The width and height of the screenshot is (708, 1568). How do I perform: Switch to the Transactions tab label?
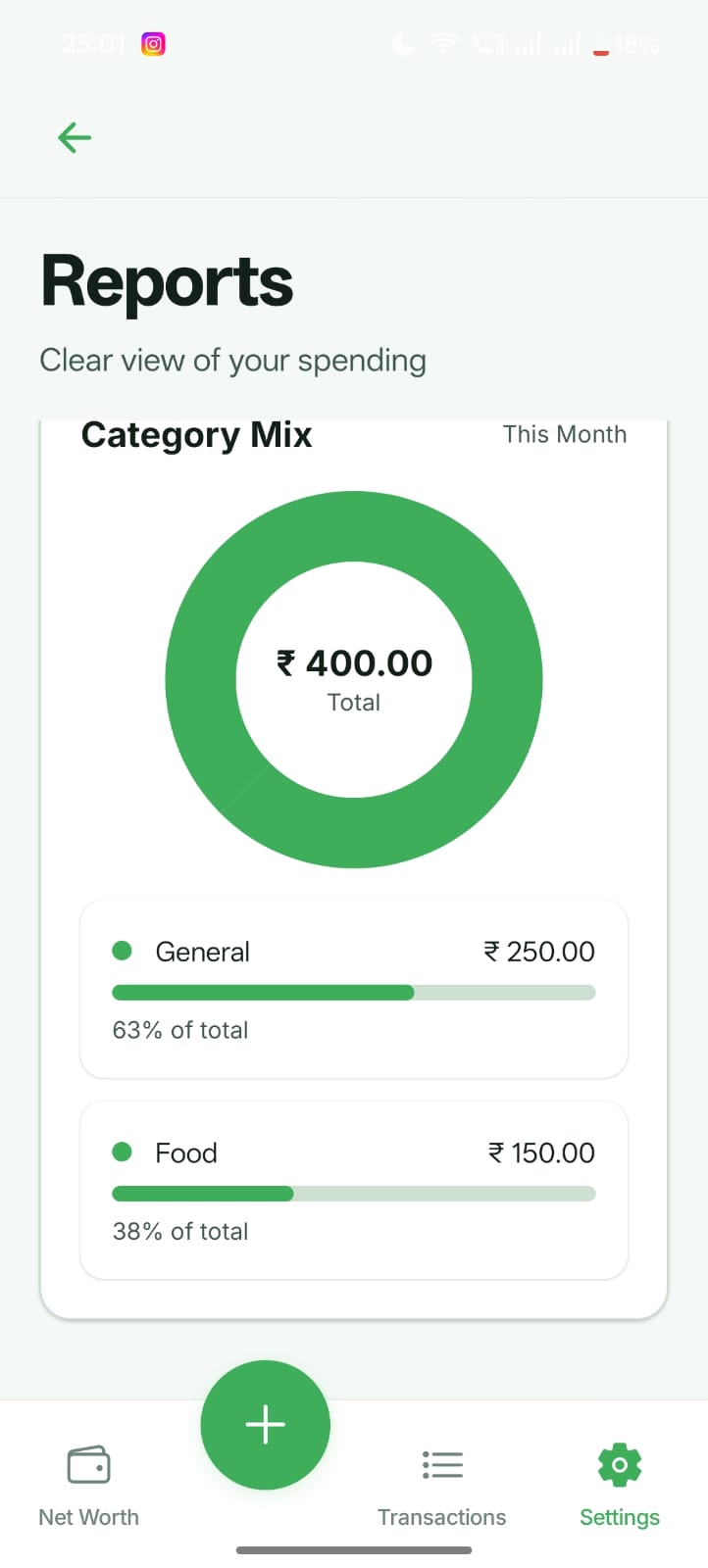[442, 1517]
